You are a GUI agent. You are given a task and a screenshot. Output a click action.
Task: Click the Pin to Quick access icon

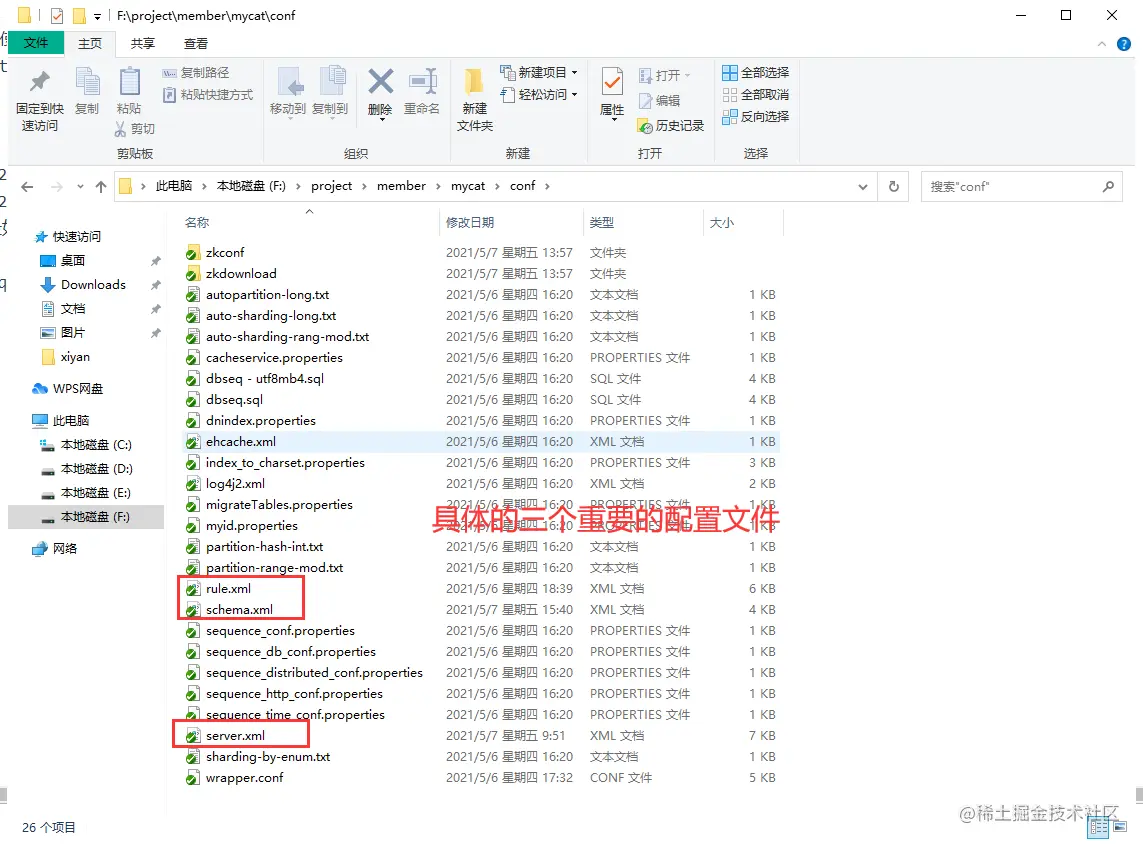tap(39, 82)
